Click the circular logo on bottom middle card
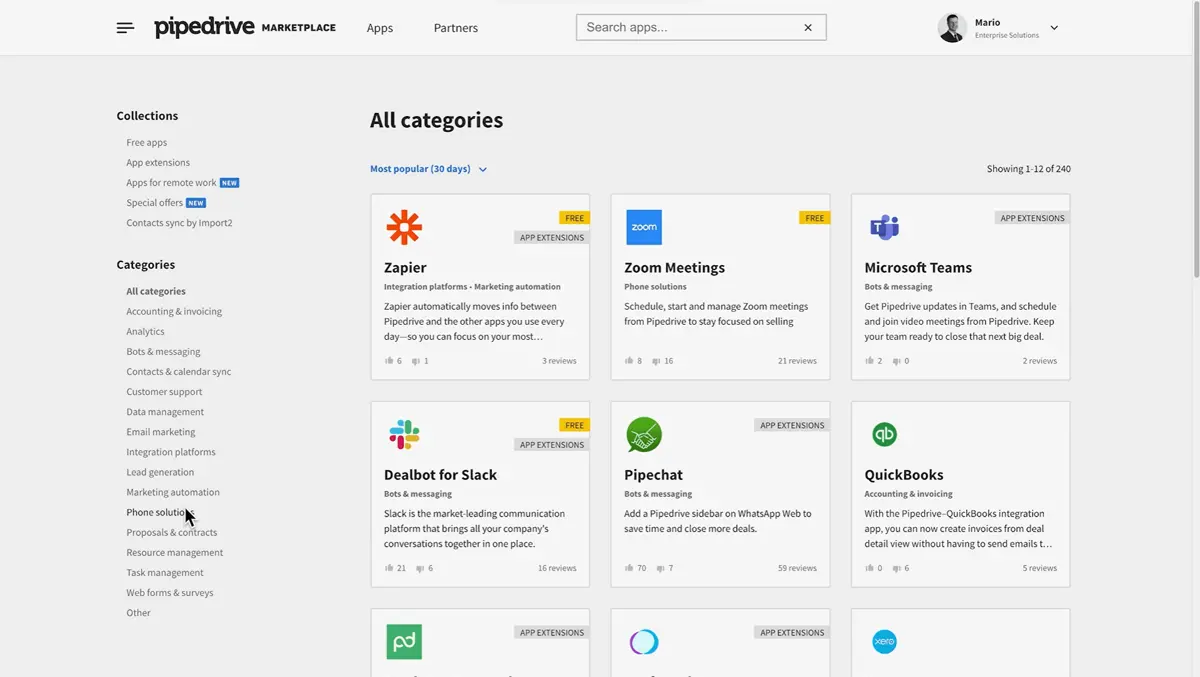 coord(644,642)
